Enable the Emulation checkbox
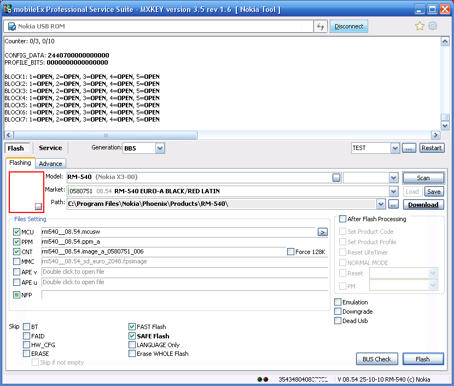454x386 pixels. (338, 302)
